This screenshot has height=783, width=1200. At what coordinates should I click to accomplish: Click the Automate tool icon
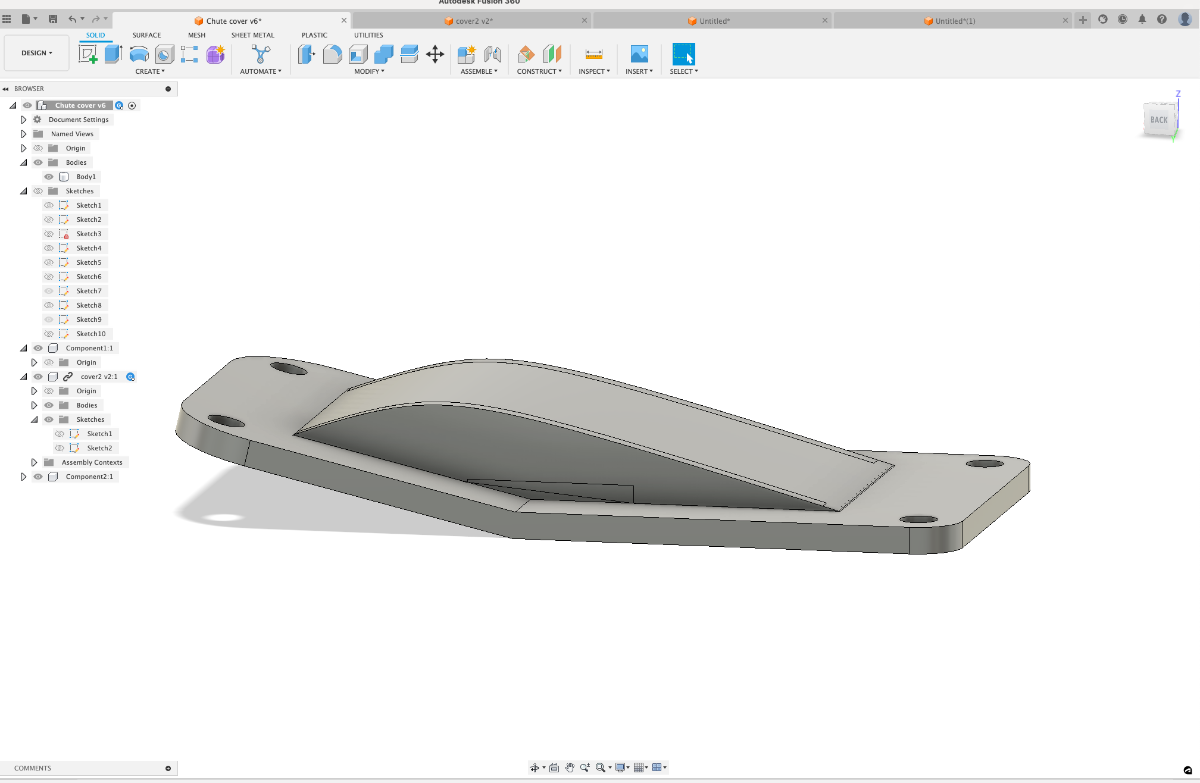[x=261, y=55]
